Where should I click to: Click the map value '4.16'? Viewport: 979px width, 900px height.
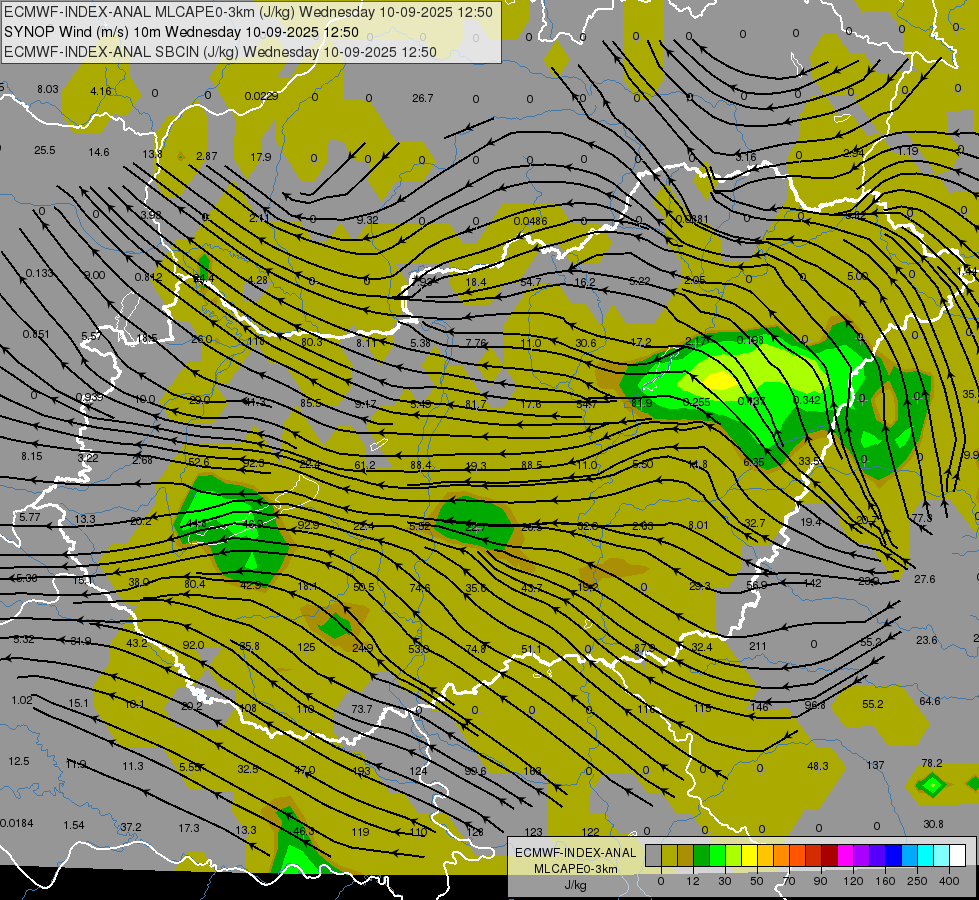[101, 91]
